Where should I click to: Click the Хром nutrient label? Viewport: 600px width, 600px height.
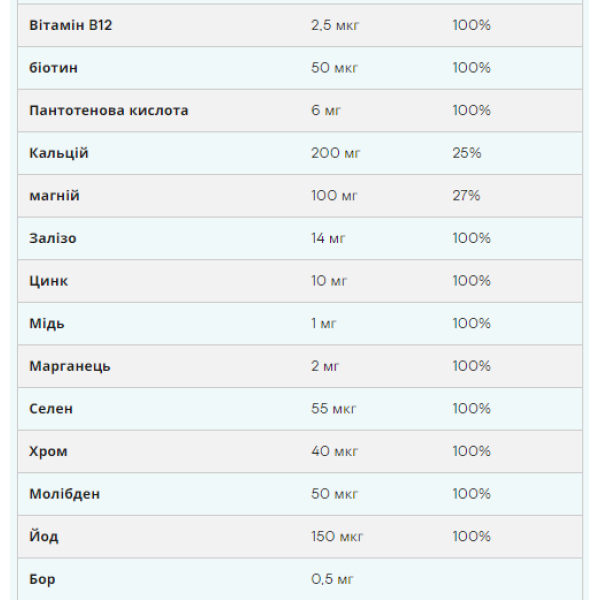click(x=49, y=451)
